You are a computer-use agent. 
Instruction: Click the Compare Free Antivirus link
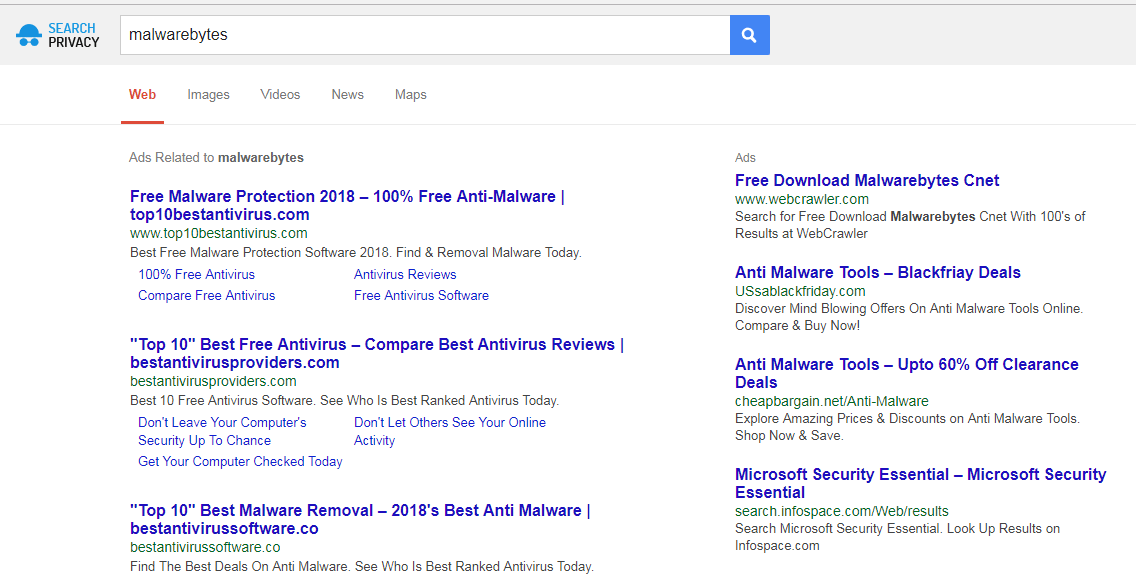pos(206,296)
